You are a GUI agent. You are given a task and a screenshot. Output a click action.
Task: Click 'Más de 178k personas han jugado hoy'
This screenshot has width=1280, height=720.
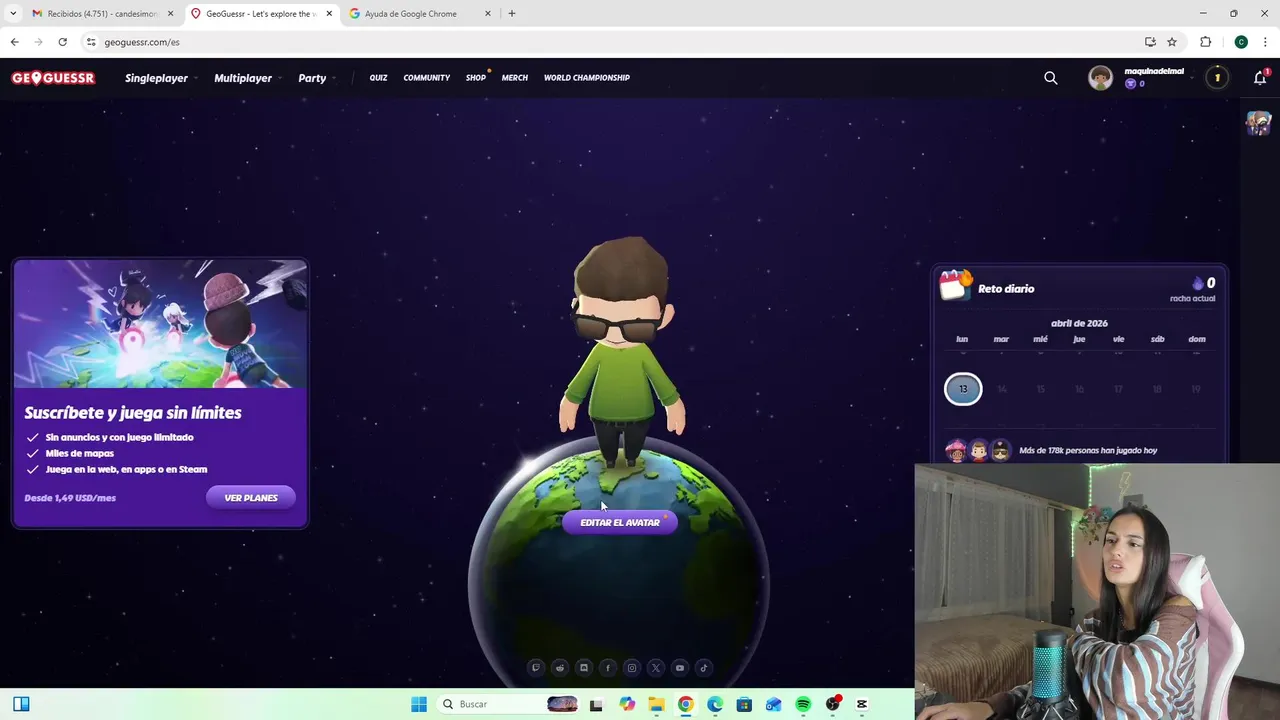[x=1088, y=451]
